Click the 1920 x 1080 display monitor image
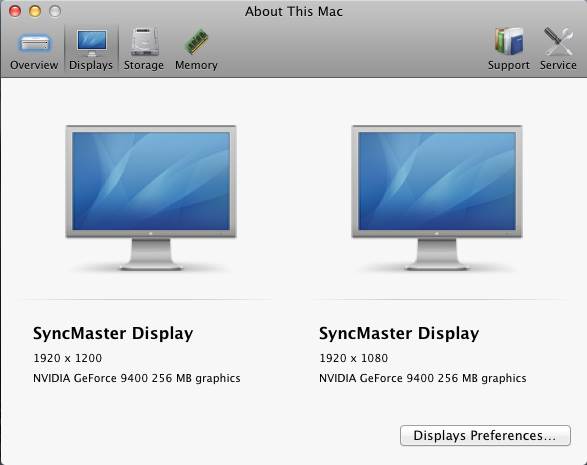The height and width of the screenshot is (465, 587). pos(437,198)
